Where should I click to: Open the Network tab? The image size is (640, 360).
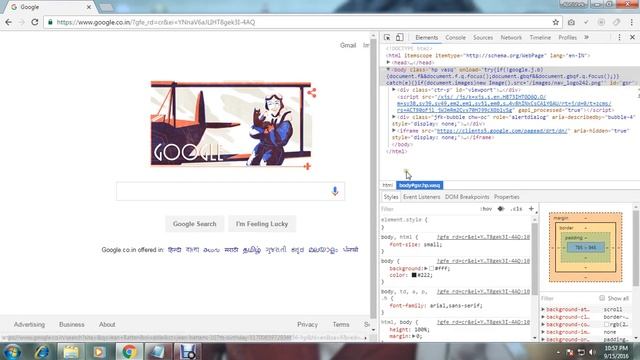point(511,37)
